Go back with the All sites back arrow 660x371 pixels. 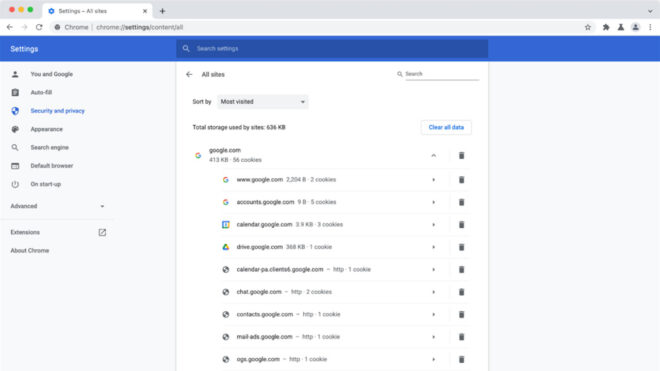tap(189, 75)
